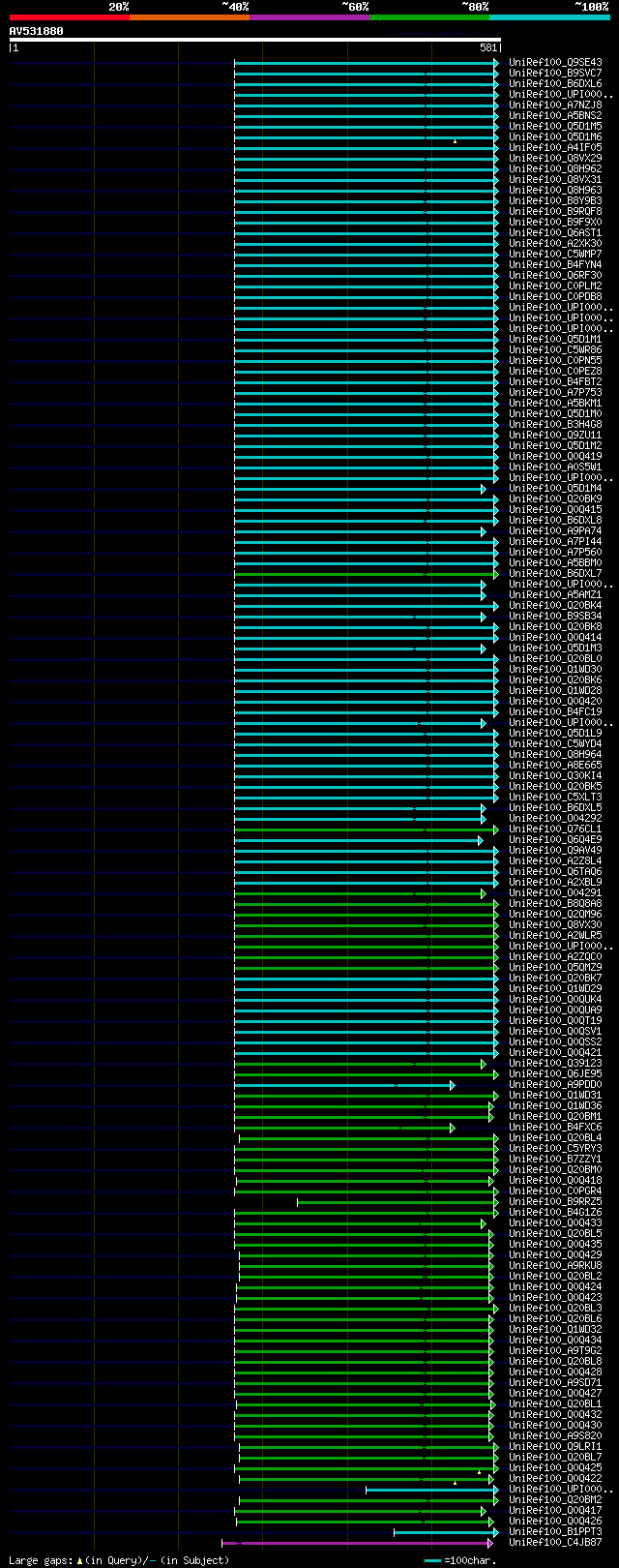Screen dimensions: 619x1568
Task: Click the purple alignment bar of UniRef100_C4JB87
Action: coord(356,1543)
